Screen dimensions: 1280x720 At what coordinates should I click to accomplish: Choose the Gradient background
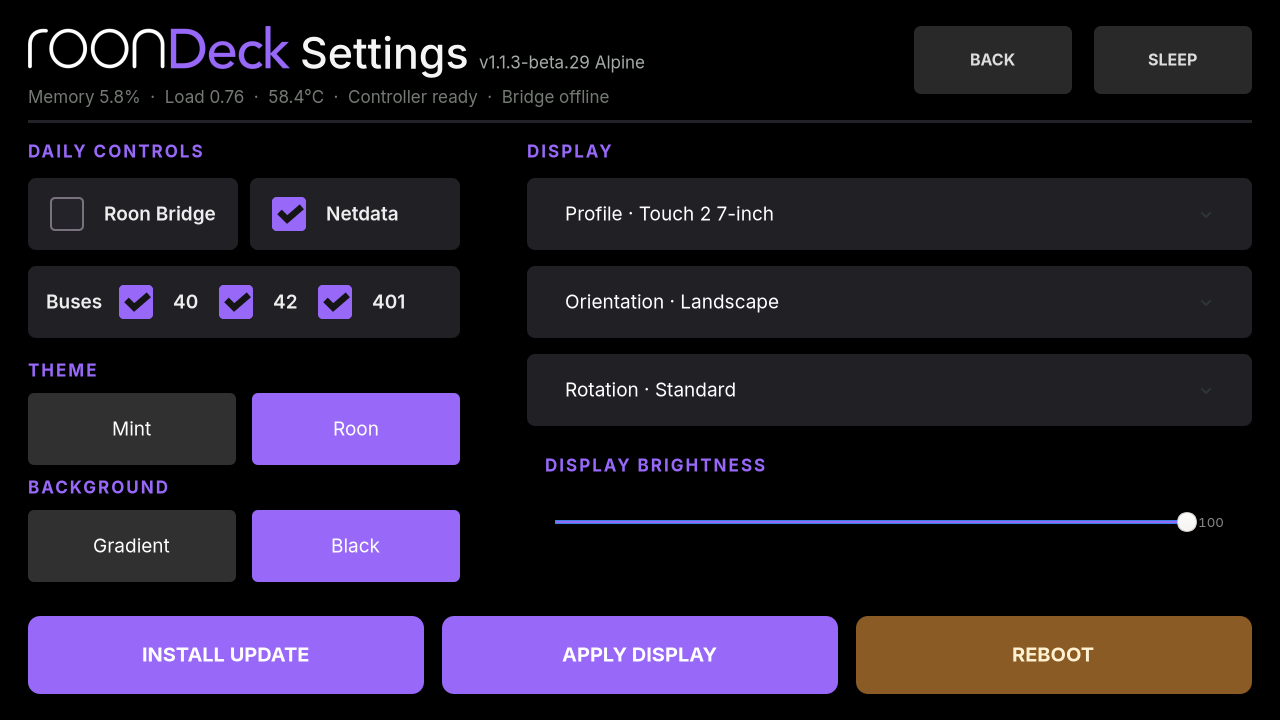(132, 546)
